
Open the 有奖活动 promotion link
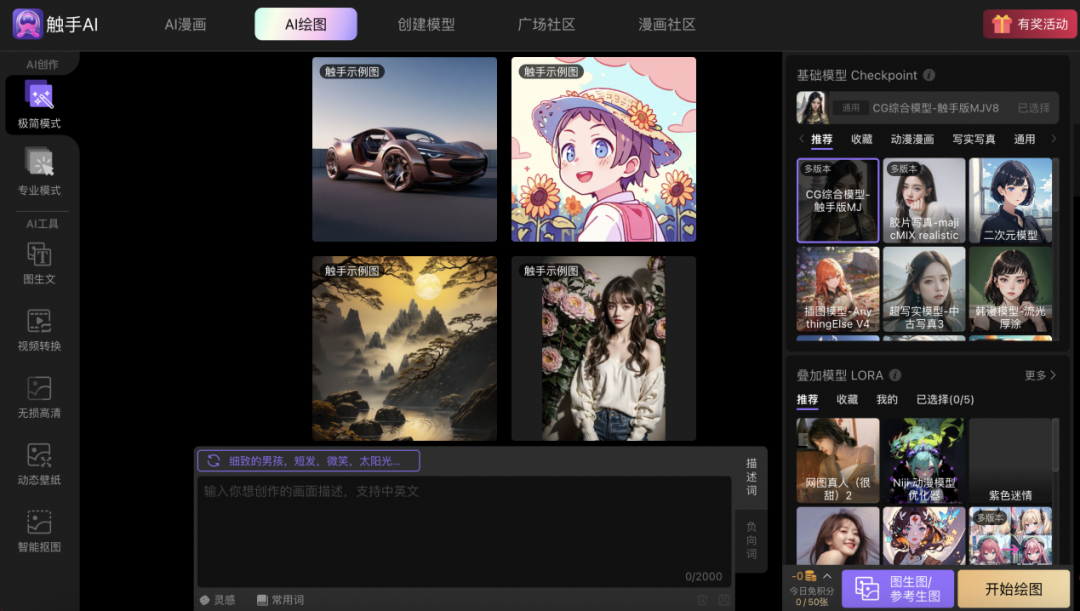pos(1030,22)
